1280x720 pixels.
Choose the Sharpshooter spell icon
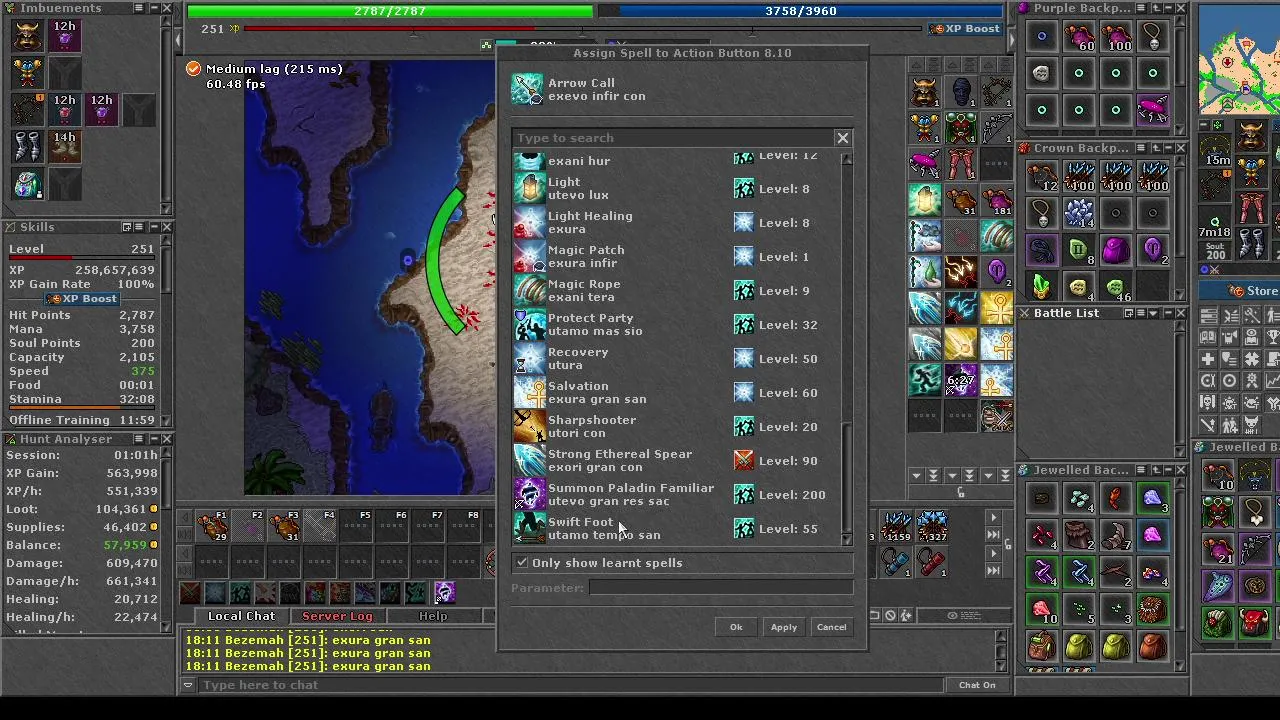tap(529, 427)
